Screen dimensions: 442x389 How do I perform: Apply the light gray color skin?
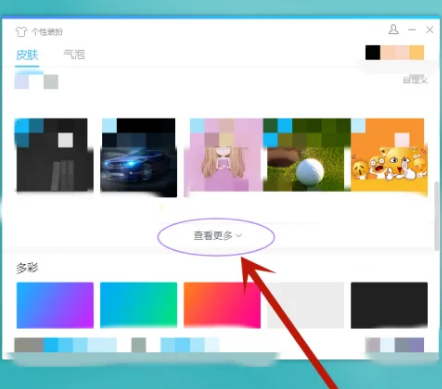point(306,305)
